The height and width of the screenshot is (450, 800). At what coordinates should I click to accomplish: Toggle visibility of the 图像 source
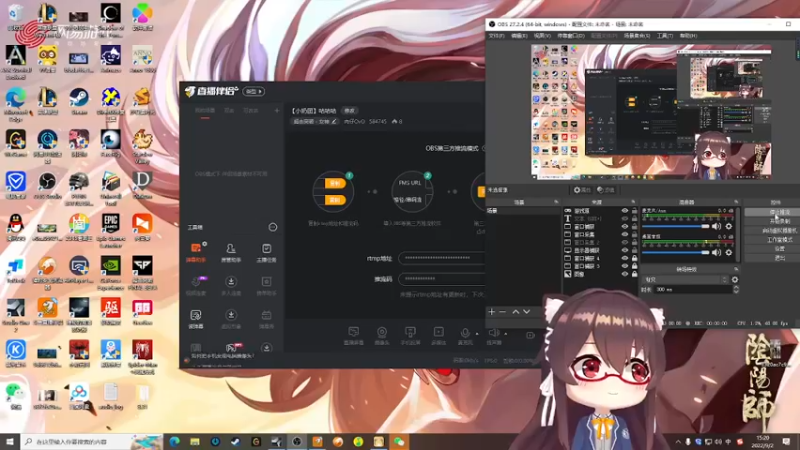624,274
